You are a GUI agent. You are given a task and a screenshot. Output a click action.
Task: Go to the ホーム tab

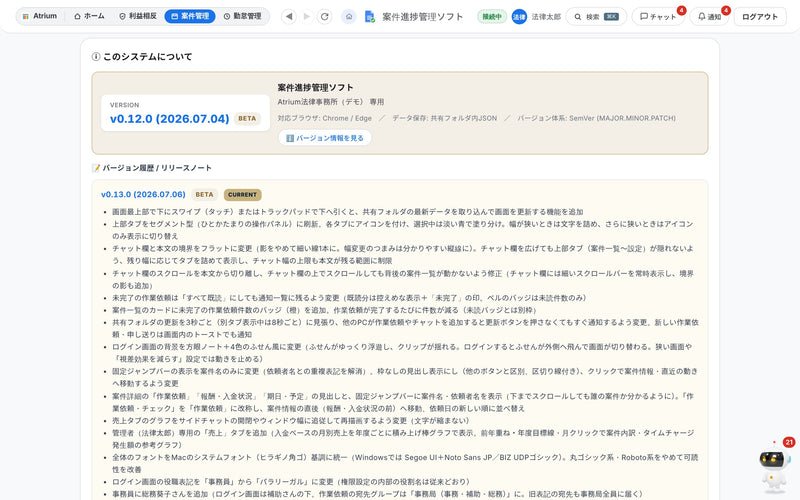tap(89, 16)
